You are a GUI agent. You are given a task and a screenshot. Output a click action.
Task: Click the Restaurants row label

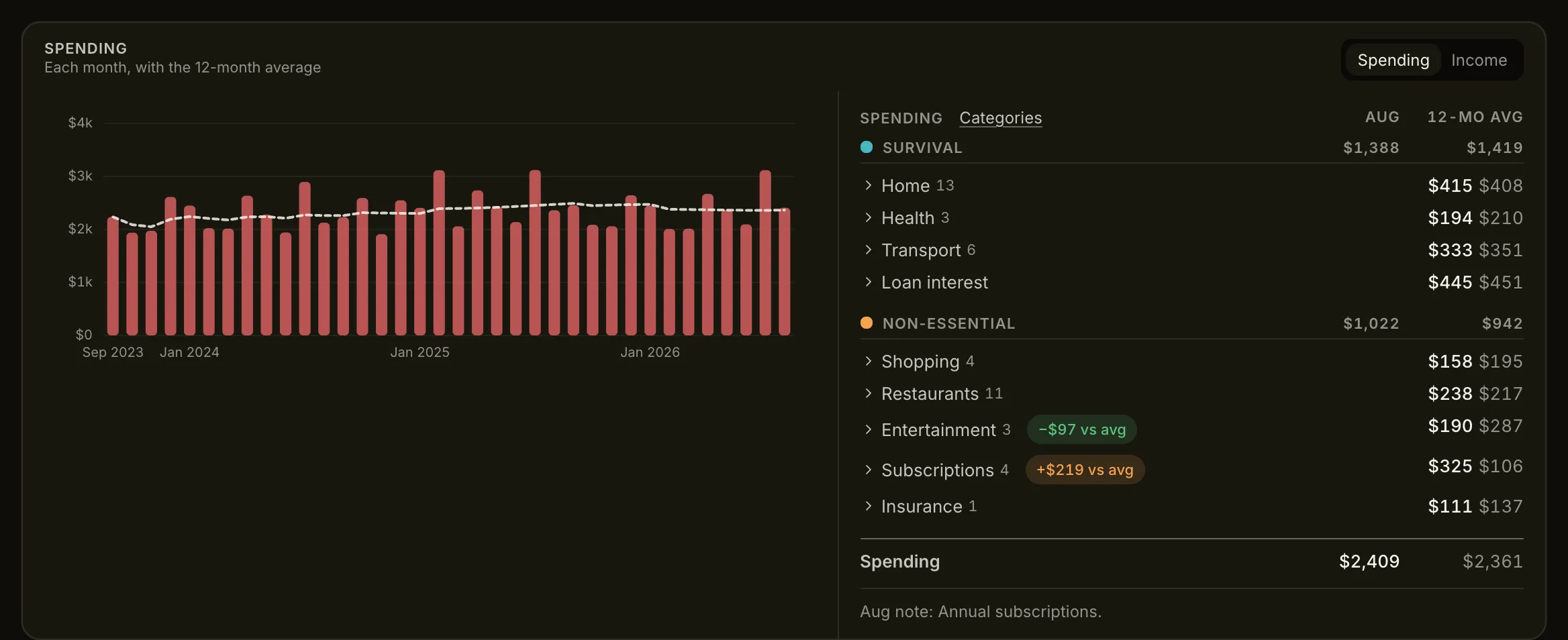click(930, 394)
